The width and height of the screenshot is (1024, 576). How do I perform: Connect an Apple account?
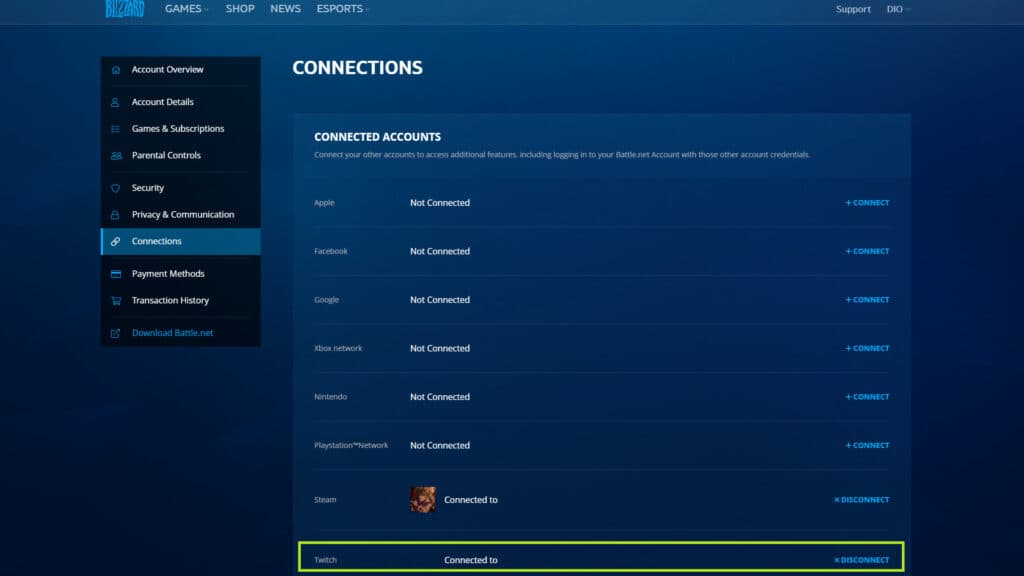pos(866,202)
